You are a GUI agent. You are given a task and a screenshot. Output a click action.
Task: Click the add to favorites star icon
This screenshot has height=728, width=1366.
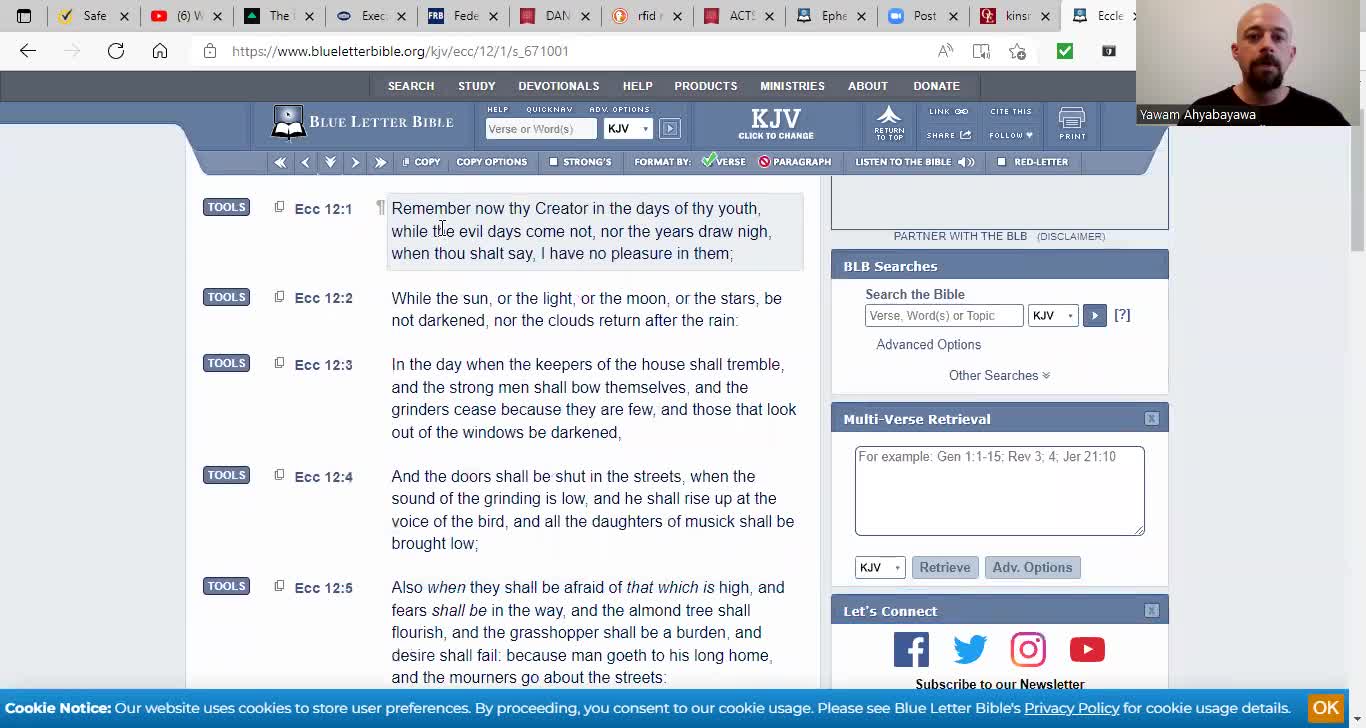click(1017, 51)
